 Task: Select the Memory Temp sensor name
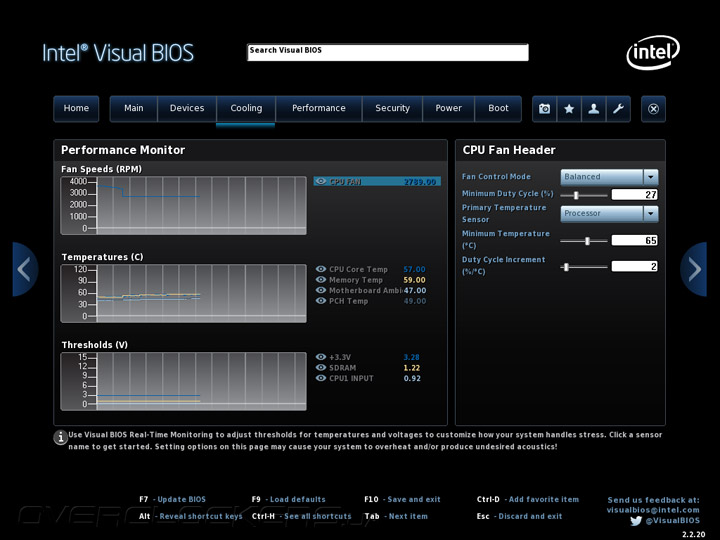(x=355, y=280)
